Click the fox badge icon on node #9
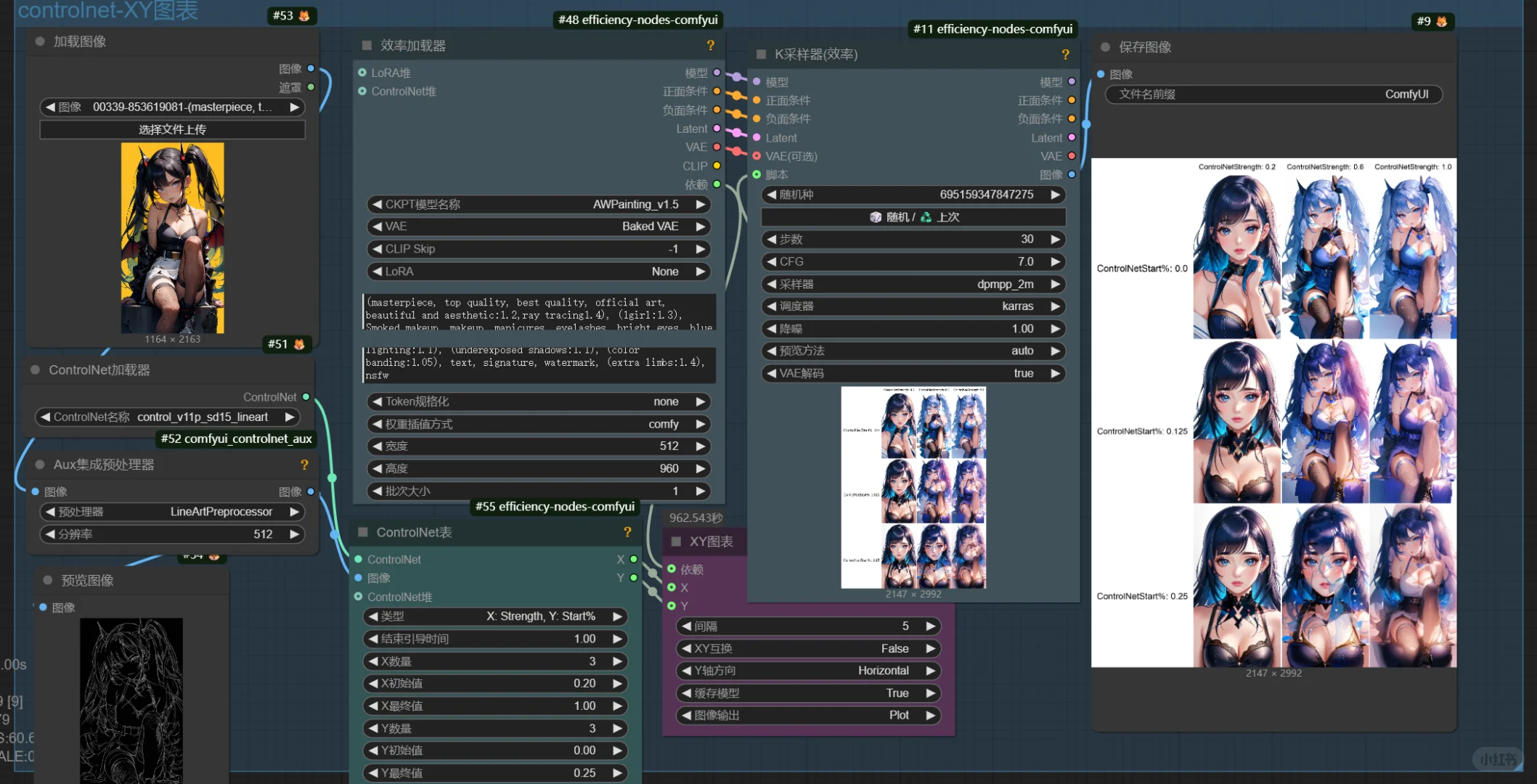1537x784 pixels. [x=1441, y=21]
